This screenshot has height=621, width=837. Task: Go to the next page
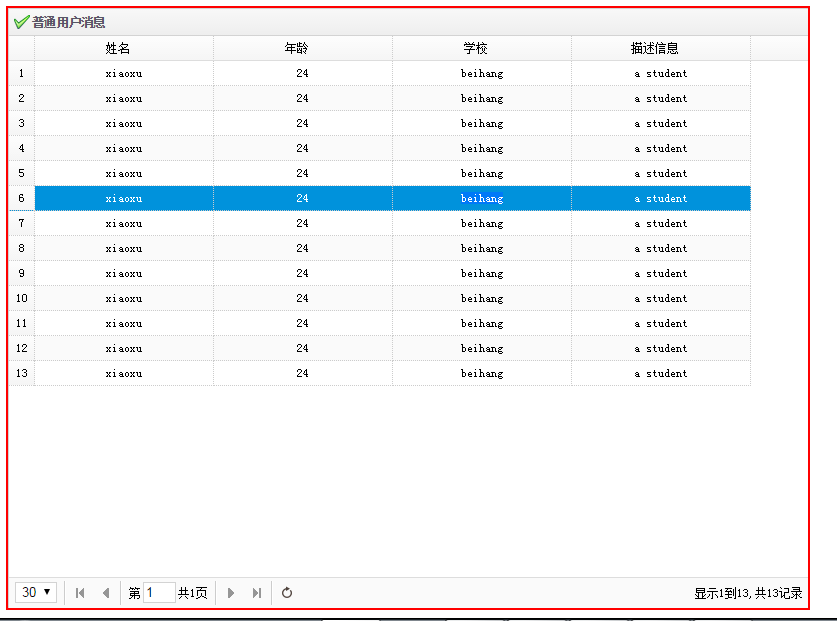(231, 593)
